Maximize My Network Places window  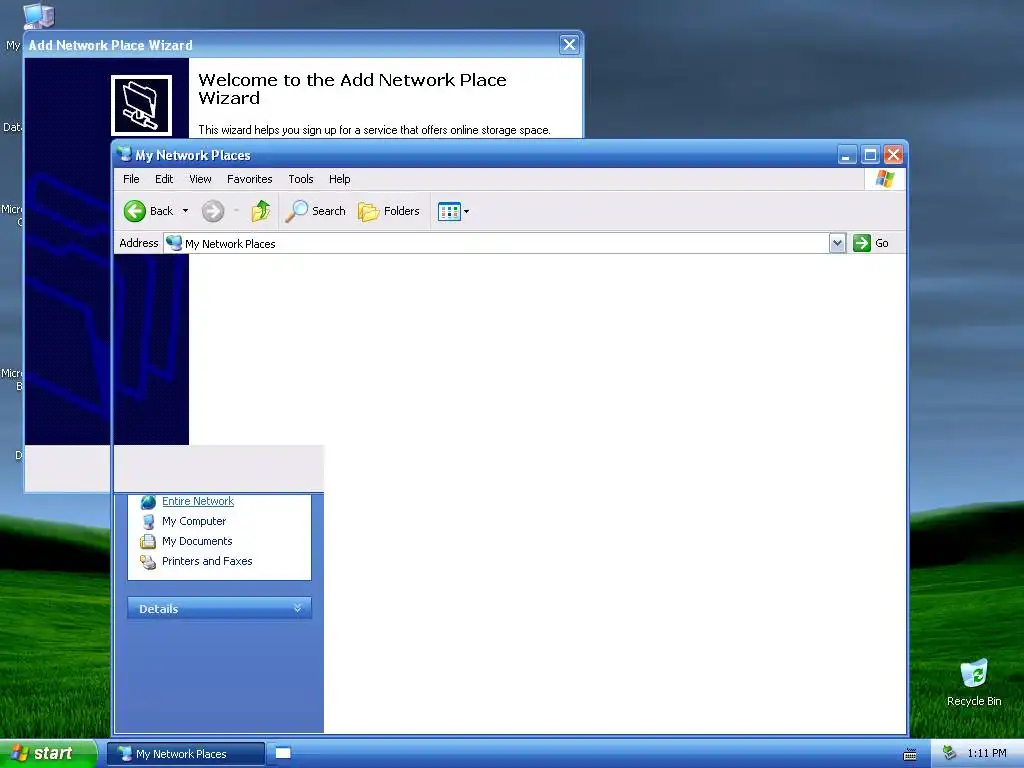coord(870,155)
